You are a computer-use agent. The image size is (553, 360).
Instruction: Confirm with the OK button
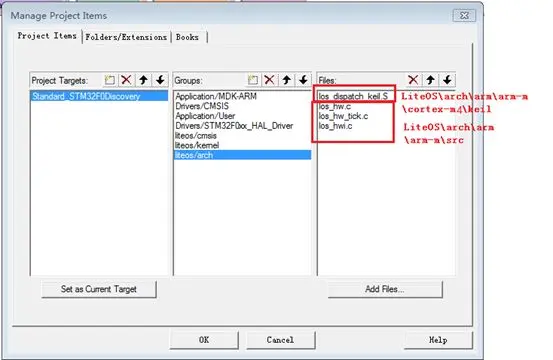tap(204, 340)
